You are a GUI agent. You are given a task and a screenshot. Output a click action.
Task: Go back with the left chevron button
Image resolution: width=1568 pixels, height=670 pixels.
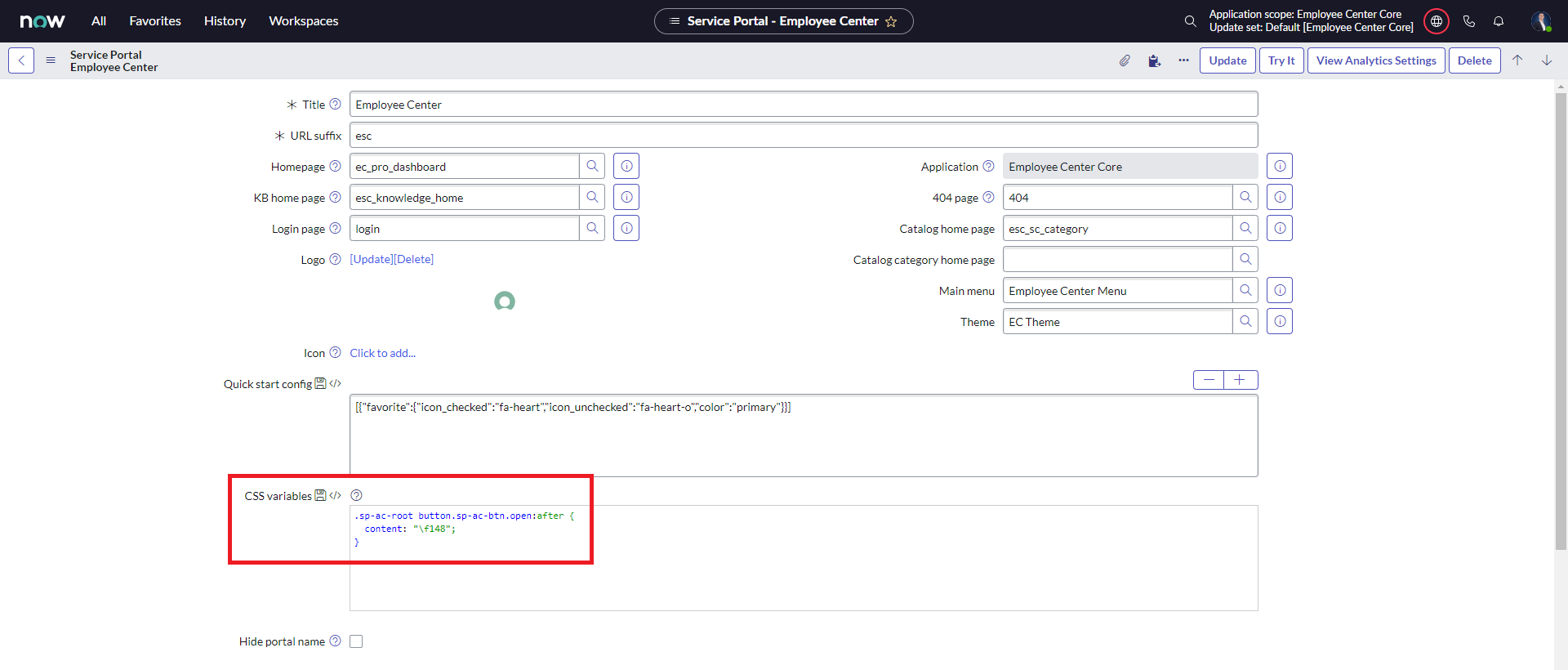coord(21,60)
